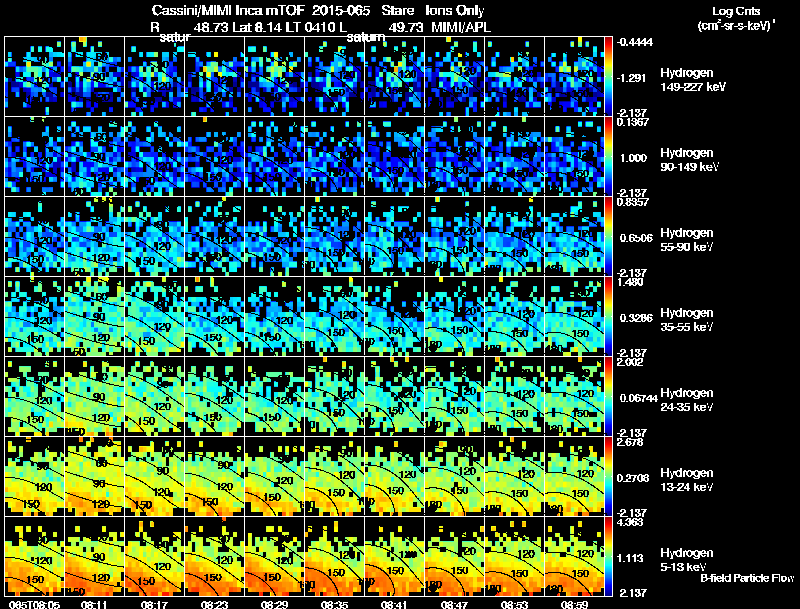800x609 pixels.
Task: Select the color bar beside Hydrogen 24-35 keV
Action: pos(608,396)
